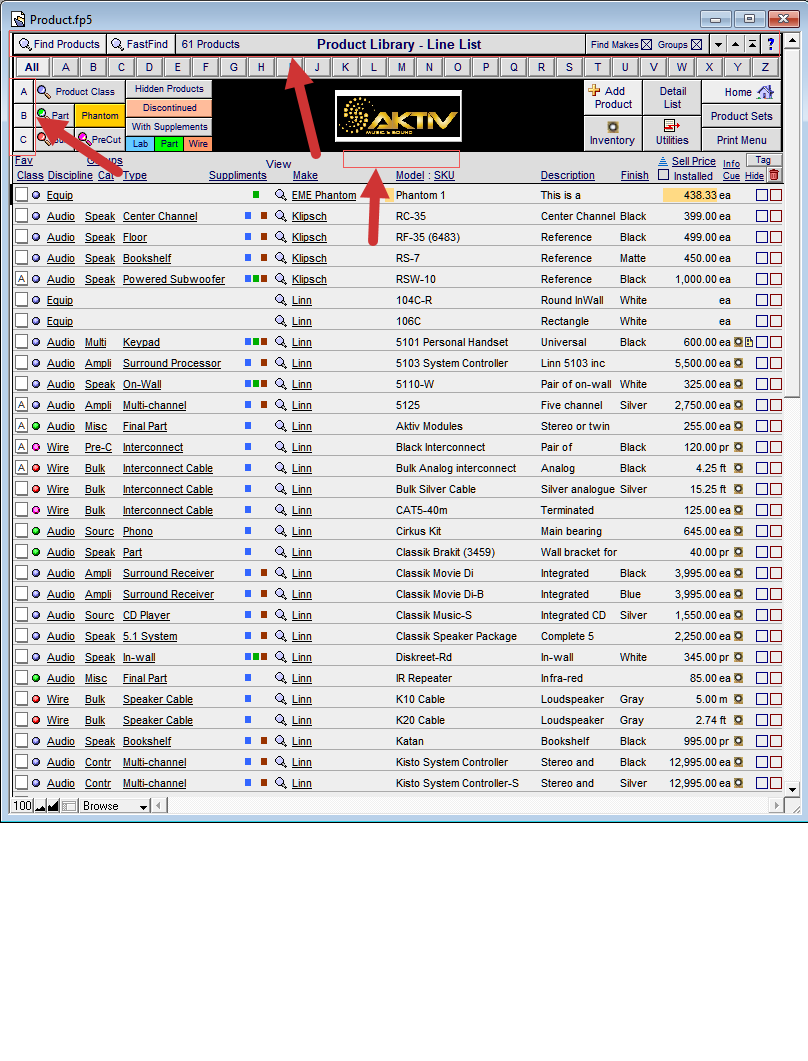Click the zoom level 100 box

click(22, 806)
